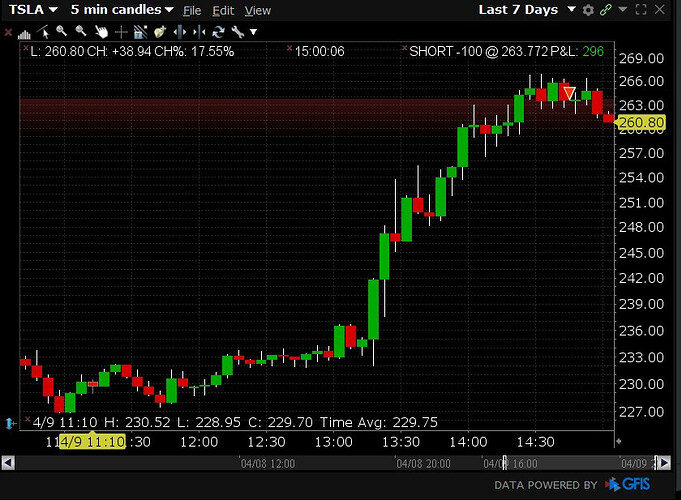Click the yellow 260.80 current price tag
The height and width of the screenshot is (500, 681).
(x=641, y=123)
